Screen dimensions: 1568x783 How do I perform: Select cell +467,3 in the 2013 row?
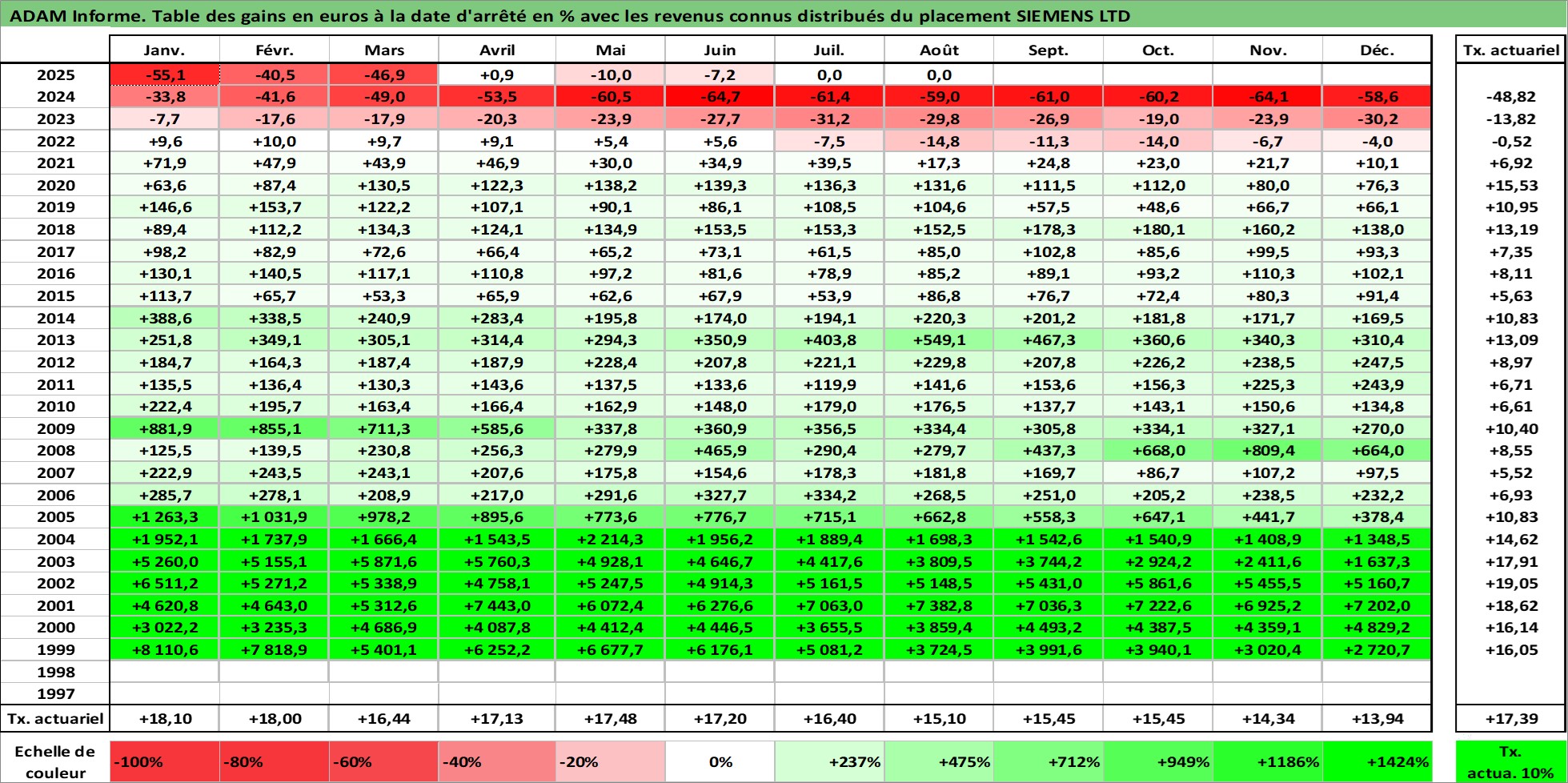(x=1049, y=340)
